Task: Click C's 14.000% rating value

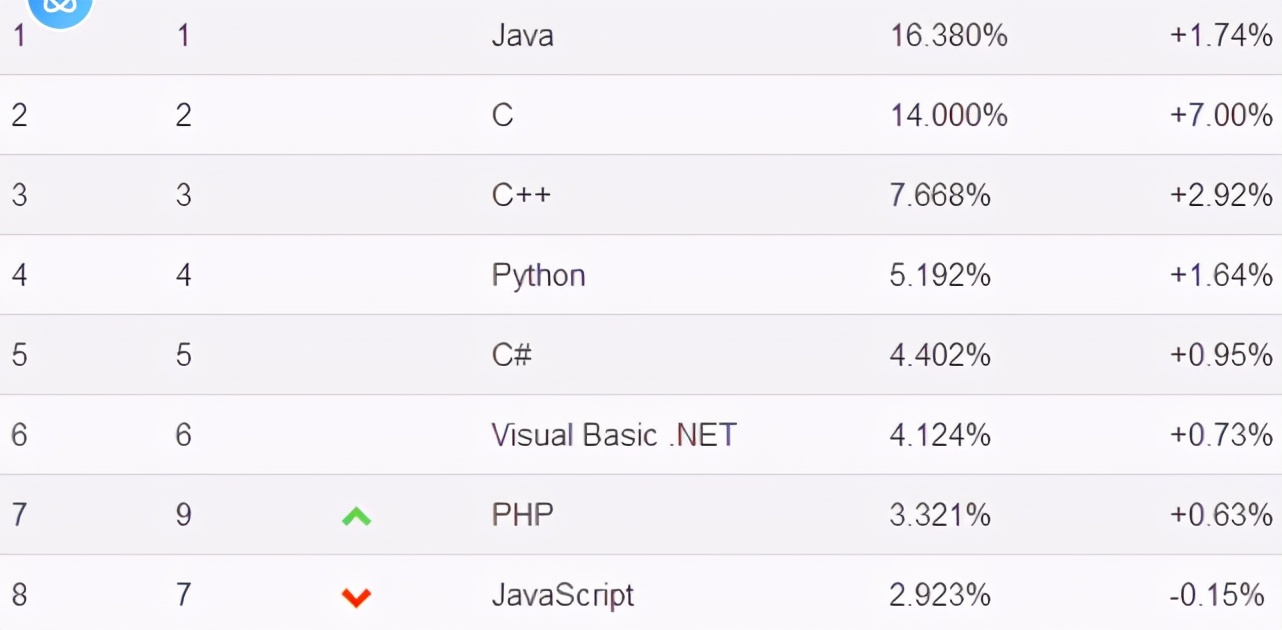Action: tap(948, 116)
